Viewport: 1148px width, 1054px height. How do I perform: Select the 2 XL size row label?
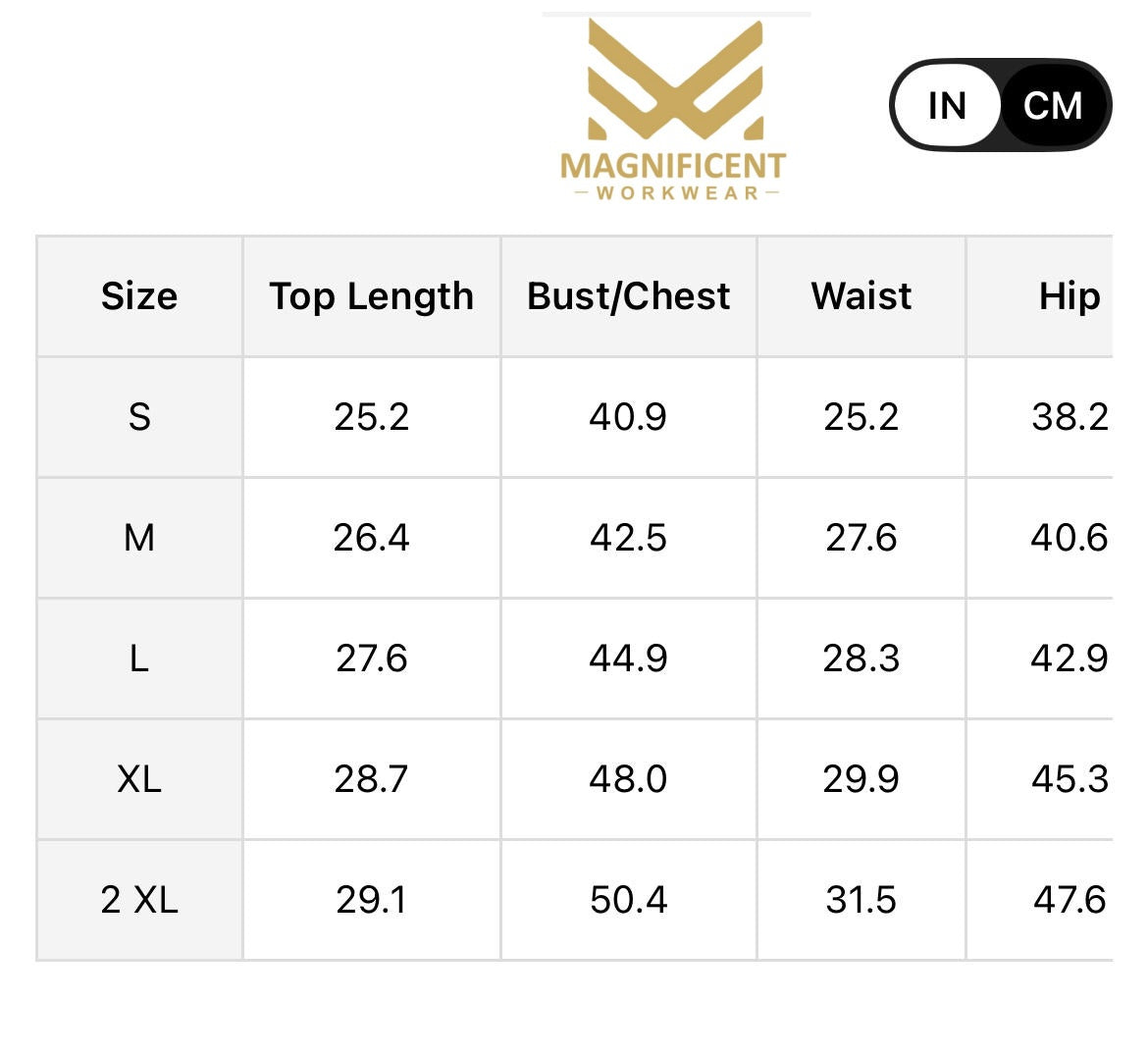click(139, 900)
